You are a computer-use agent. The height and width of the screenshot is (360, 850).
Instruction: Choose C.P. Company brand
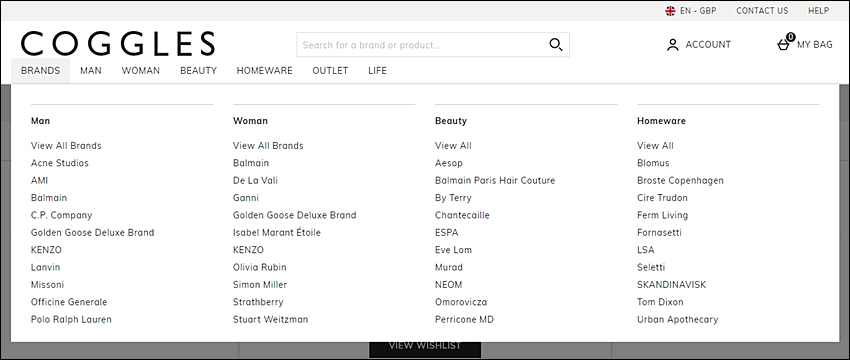coord(62,215)
